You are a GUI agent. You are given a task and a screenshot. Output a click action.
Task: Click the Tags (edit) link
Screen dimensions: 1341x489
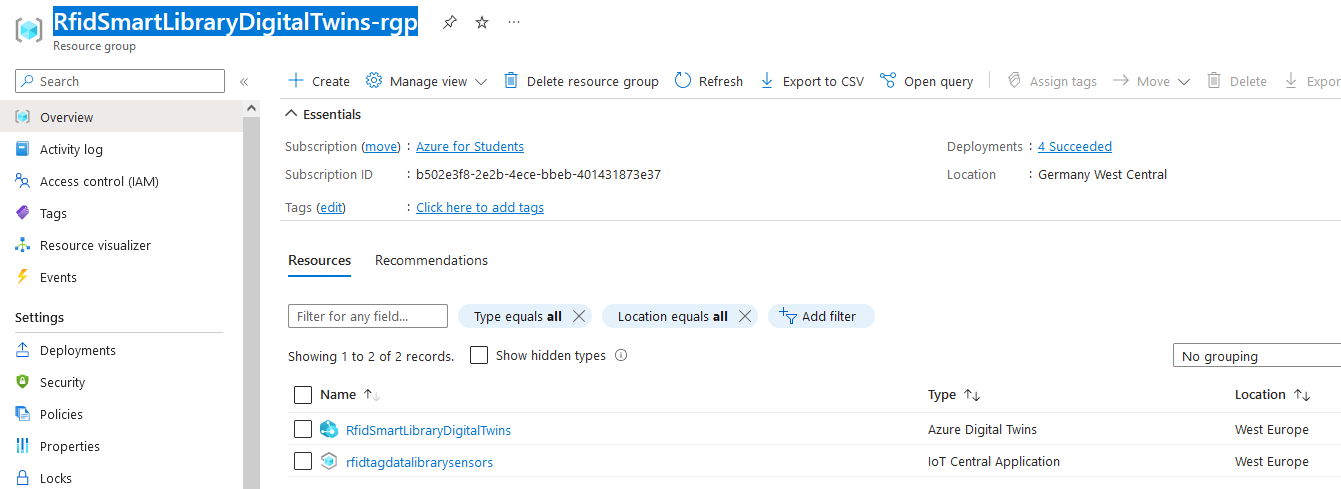coord(331,207)
